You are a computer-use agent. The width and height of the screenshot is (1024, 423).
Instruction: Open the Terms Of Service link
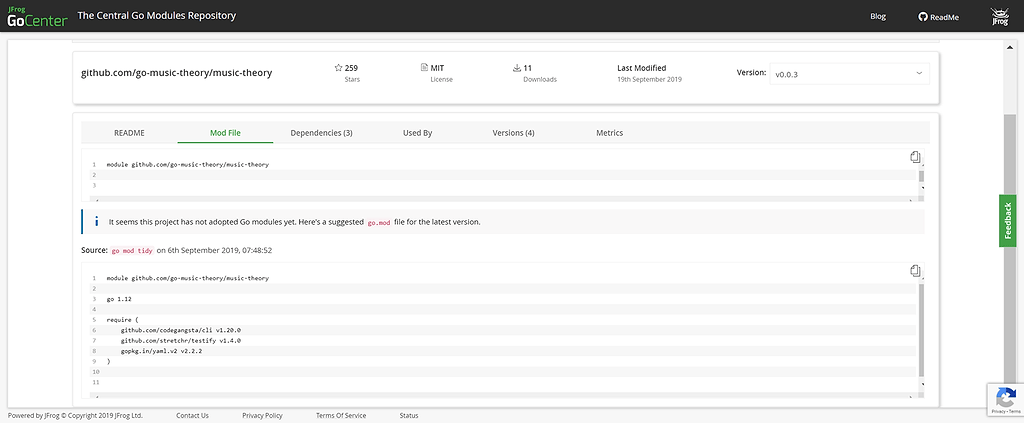click(x=341, y=415)
